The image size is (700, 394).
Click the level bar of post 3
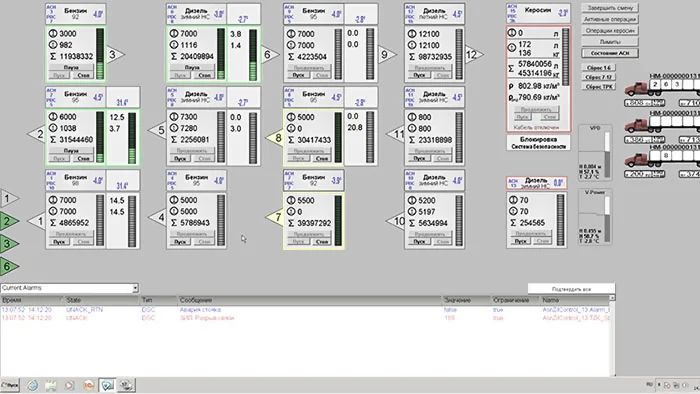click(100, 54)
